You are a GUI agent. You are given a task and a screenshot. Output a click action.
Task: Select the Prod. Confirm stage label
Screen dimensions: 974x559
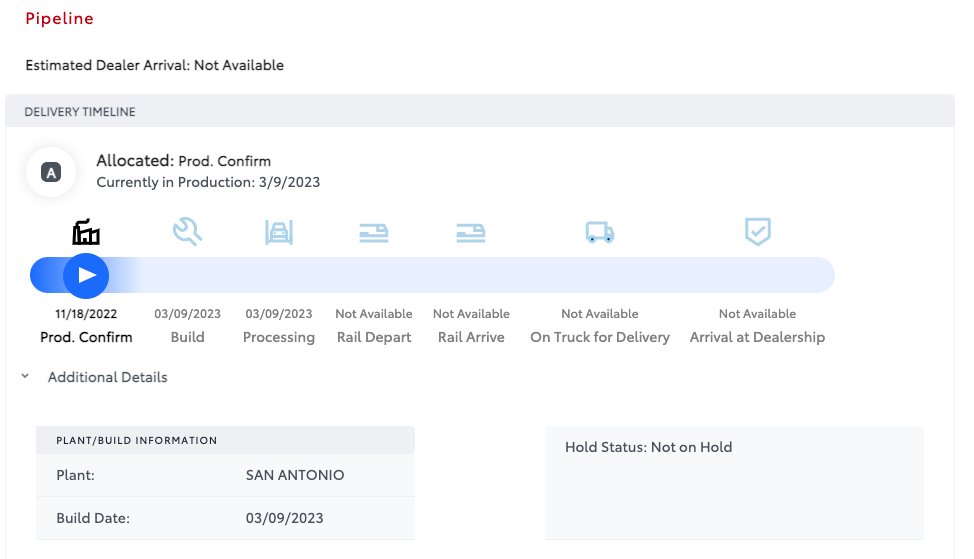[x=86, y=337]
